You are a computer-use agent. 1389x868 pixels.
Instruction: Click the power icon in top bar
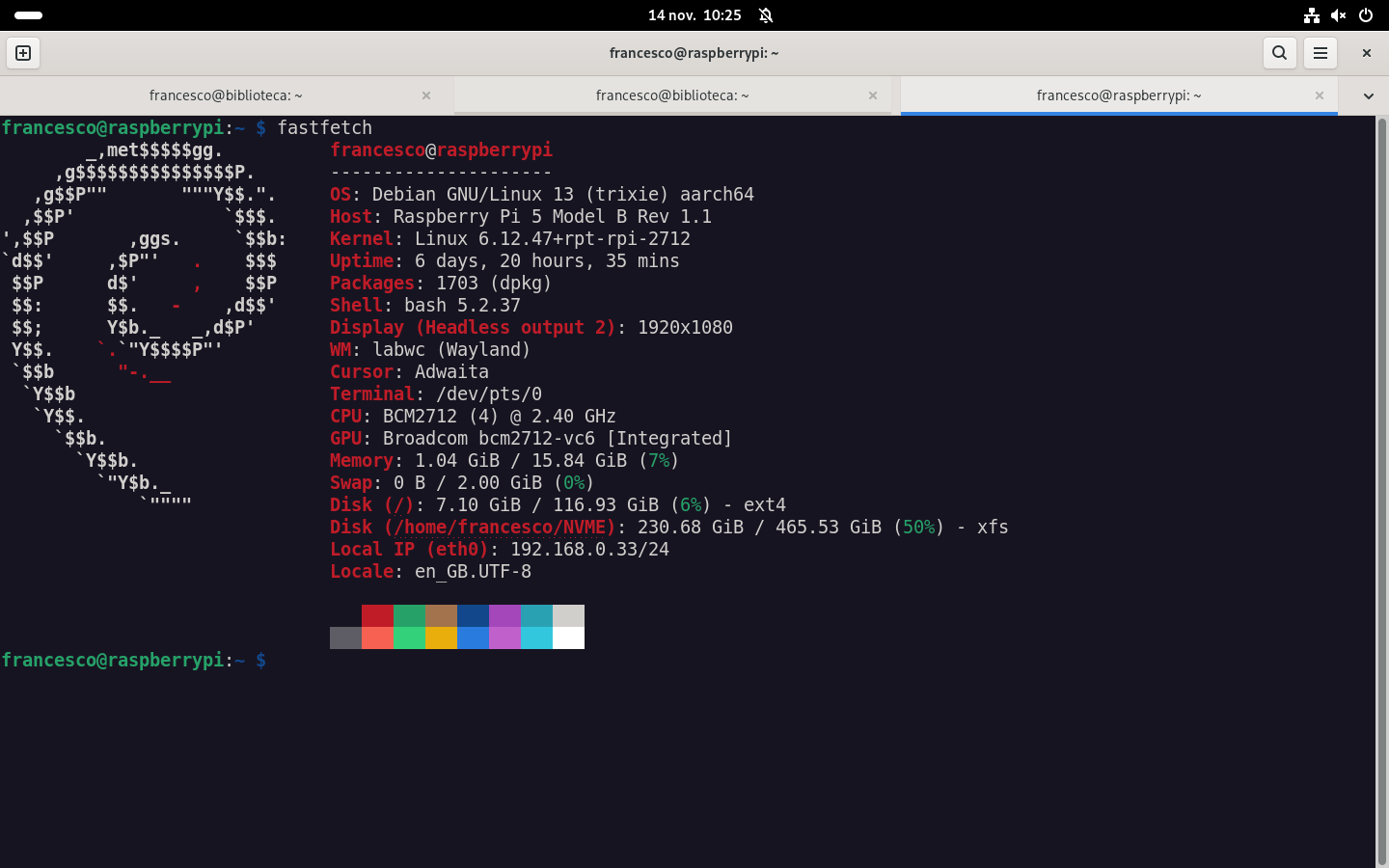[x=1366, y=15]
